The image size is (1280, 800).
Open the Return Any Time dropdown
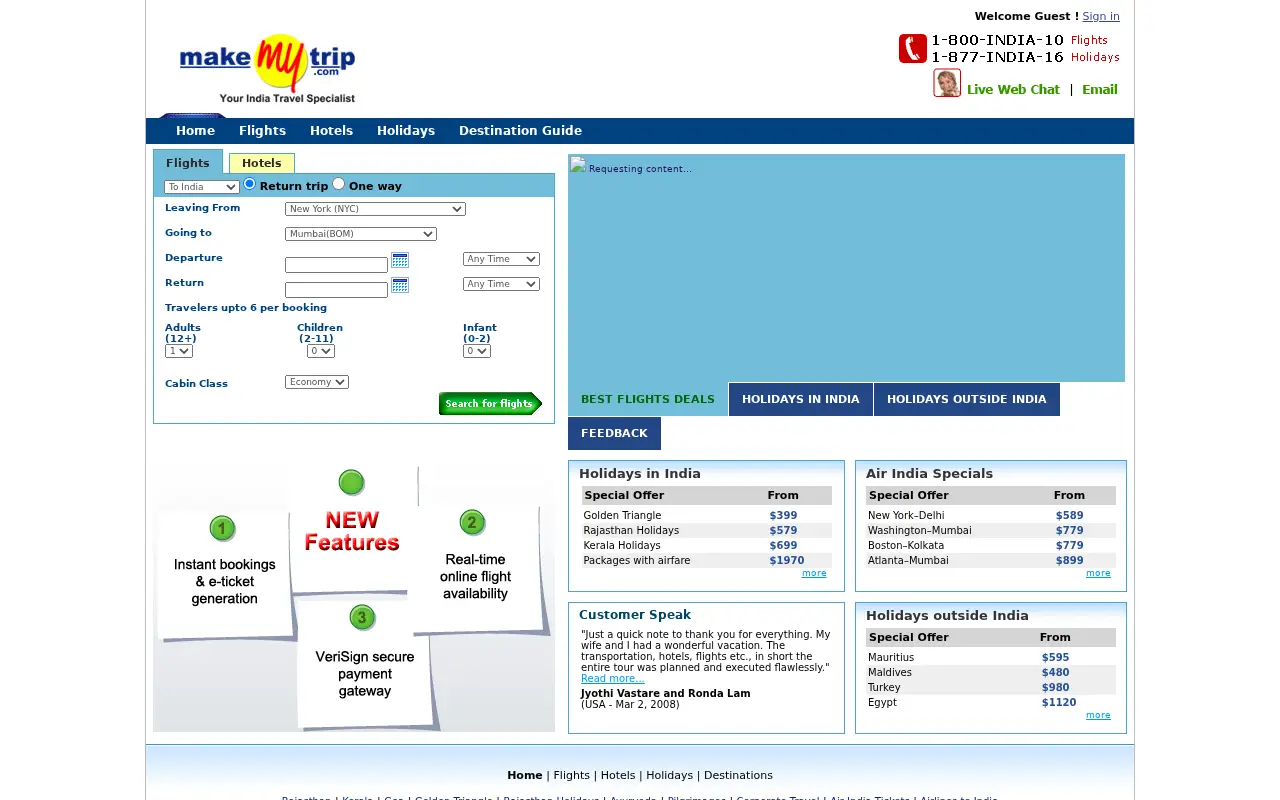coord(501,284)
